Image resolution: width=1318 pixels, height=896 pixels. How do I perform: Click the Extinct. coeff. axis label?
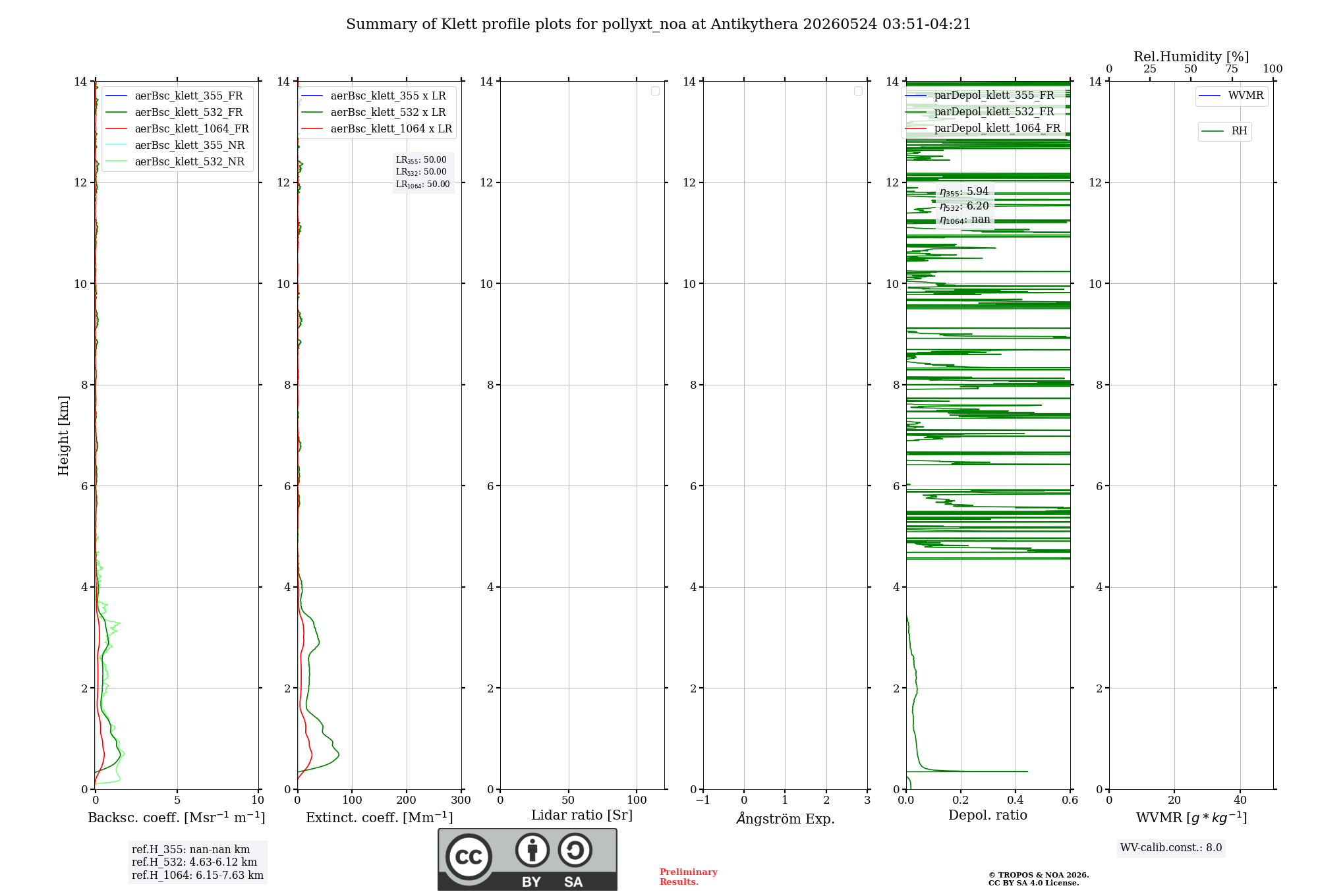(380, 818)
